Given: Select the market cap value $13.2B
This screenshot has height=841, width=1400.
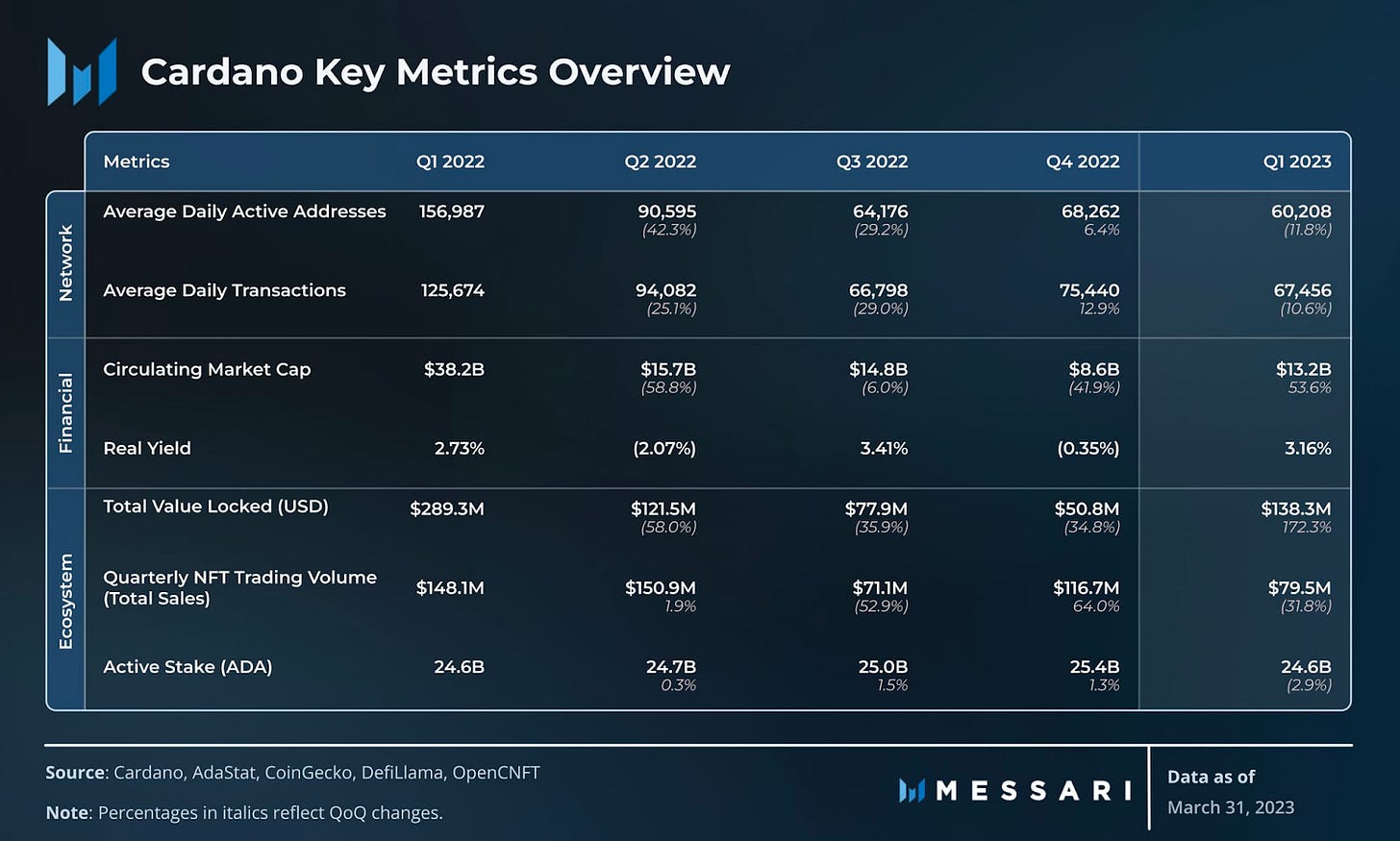Looking at the screenshot, I should click(x=1304, y=369).
